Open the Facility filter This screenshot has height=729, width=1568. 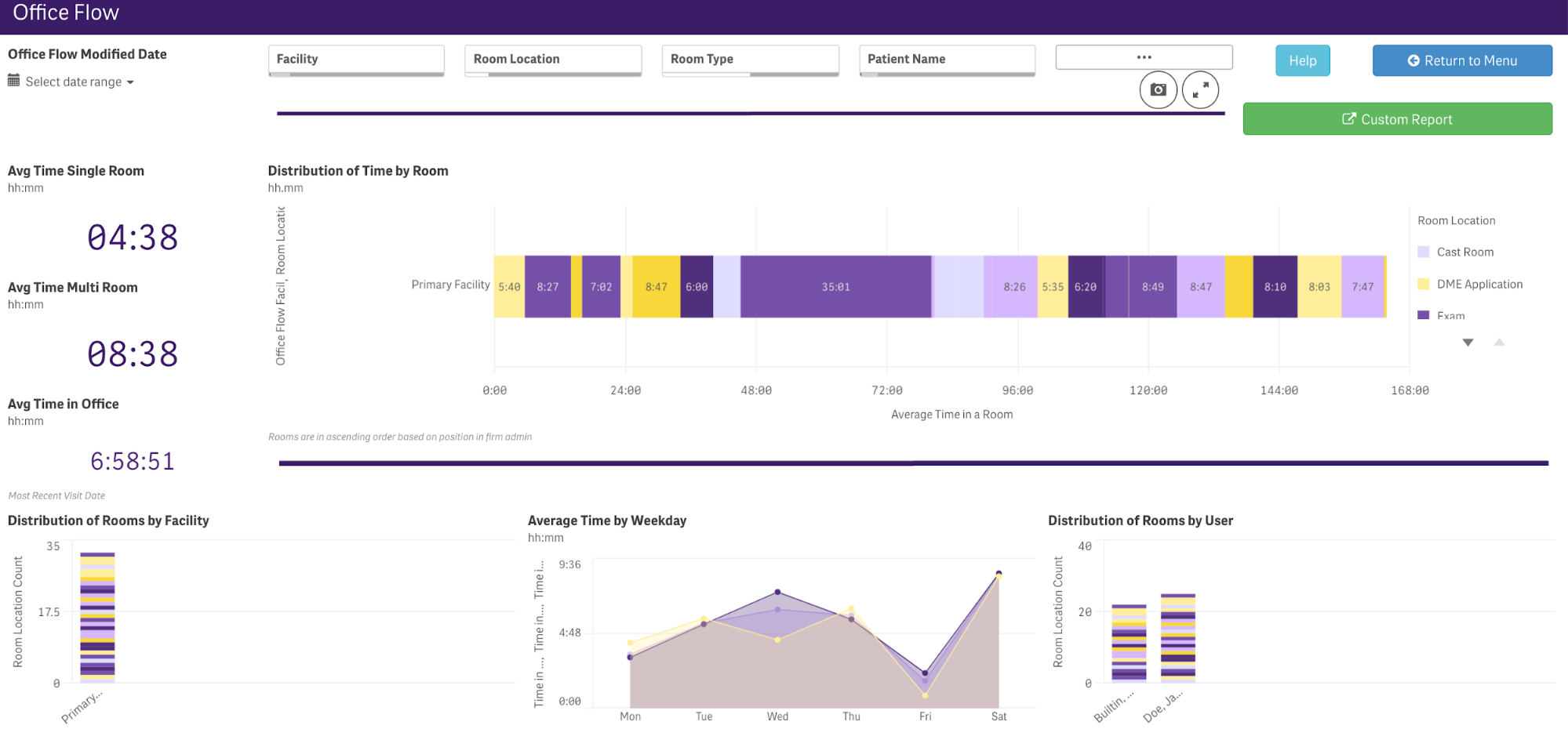pos(356,60)
